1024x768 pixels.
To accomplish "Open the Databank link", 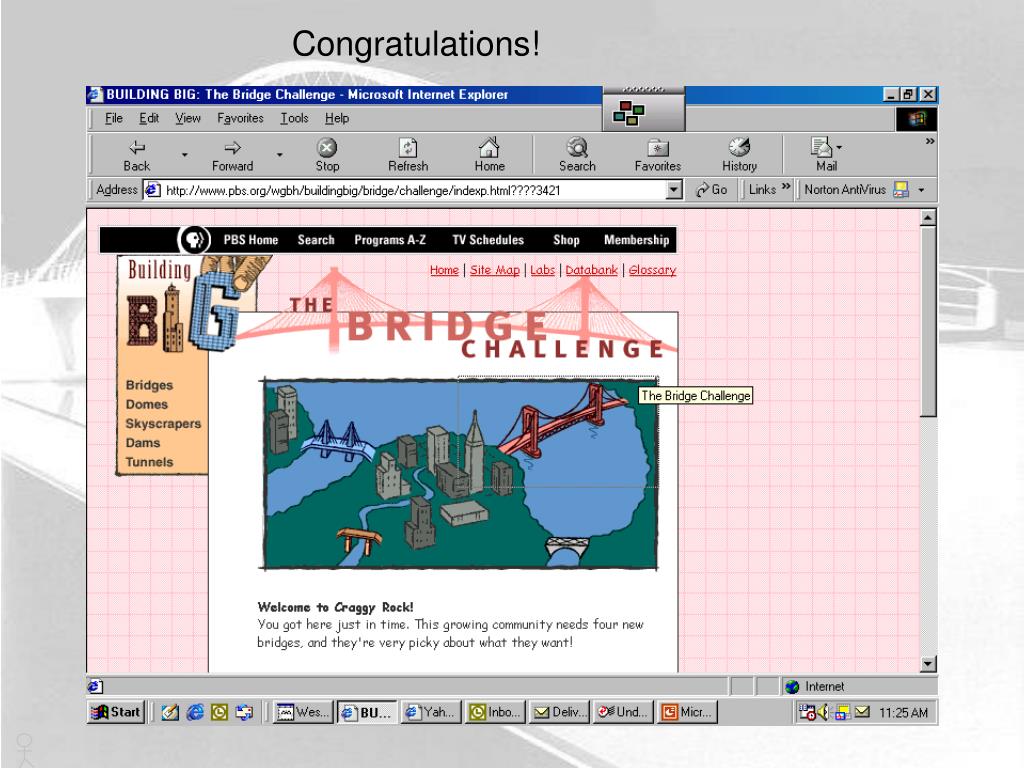I will point(592,270).
